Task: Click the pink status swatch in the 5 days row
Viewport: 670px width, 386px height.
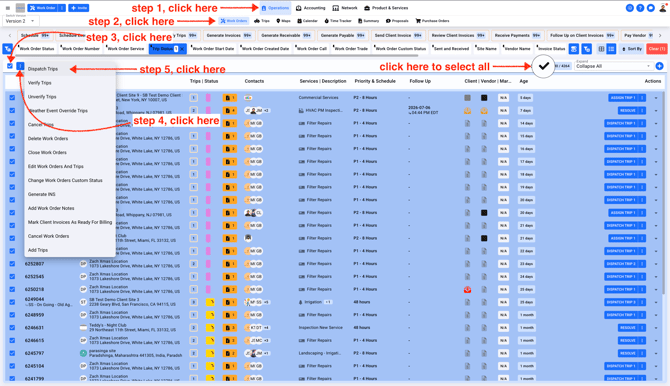Action: click(208, 98)
